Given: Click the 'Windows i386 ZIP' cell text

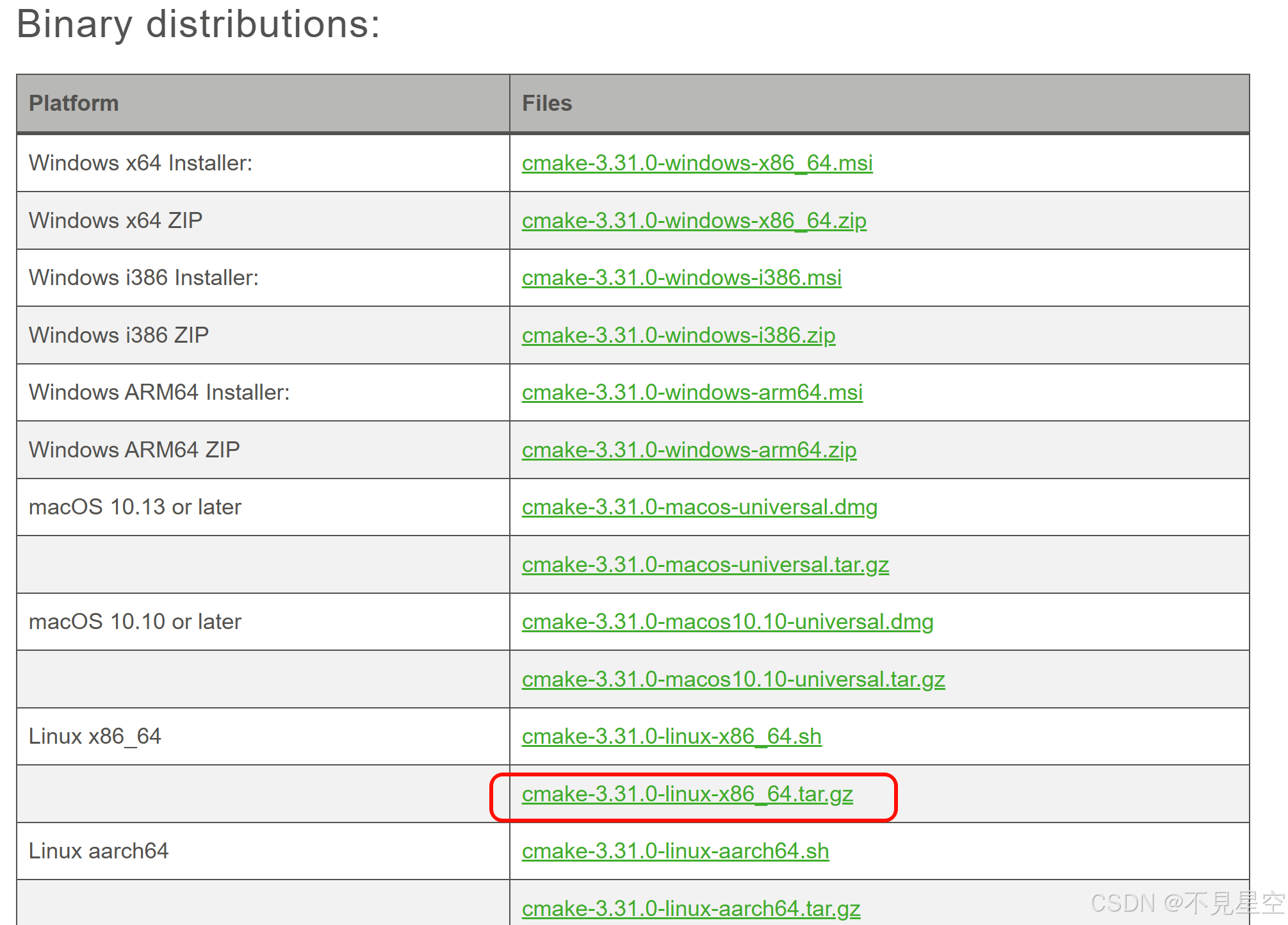Looking at the screenshot, I should [x=119, y=335].
